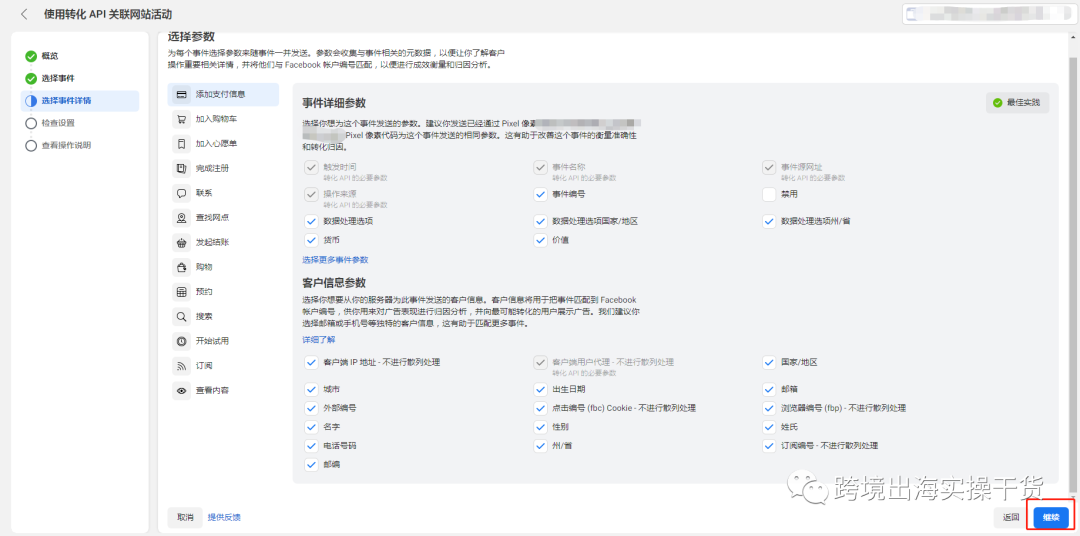
Task: Click the 客户信息参数 heading text
Action: click(x=334, y=282)
